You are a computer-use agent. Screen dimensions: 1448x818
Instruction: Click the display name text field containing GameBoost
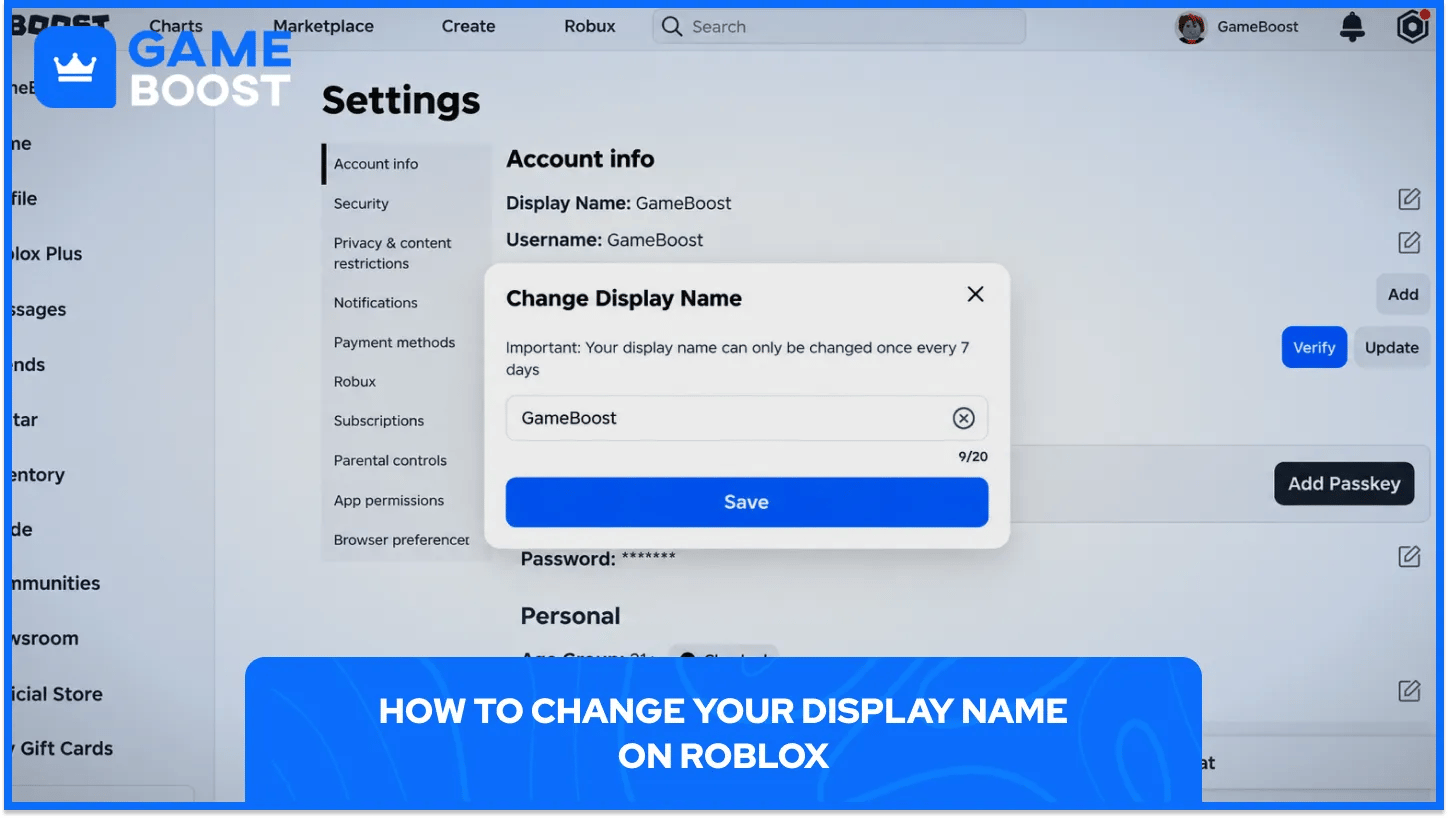pyautogui.click(x=746, y=418)
